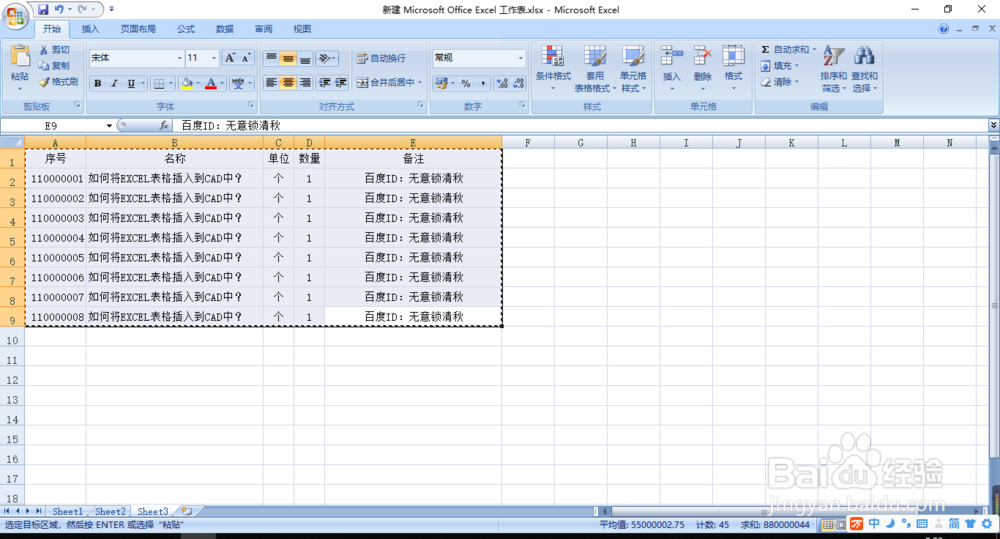Click the accounting number format icon
Image resolution: width=1000 pixels, height=539 pixels.
click(441, 83)
